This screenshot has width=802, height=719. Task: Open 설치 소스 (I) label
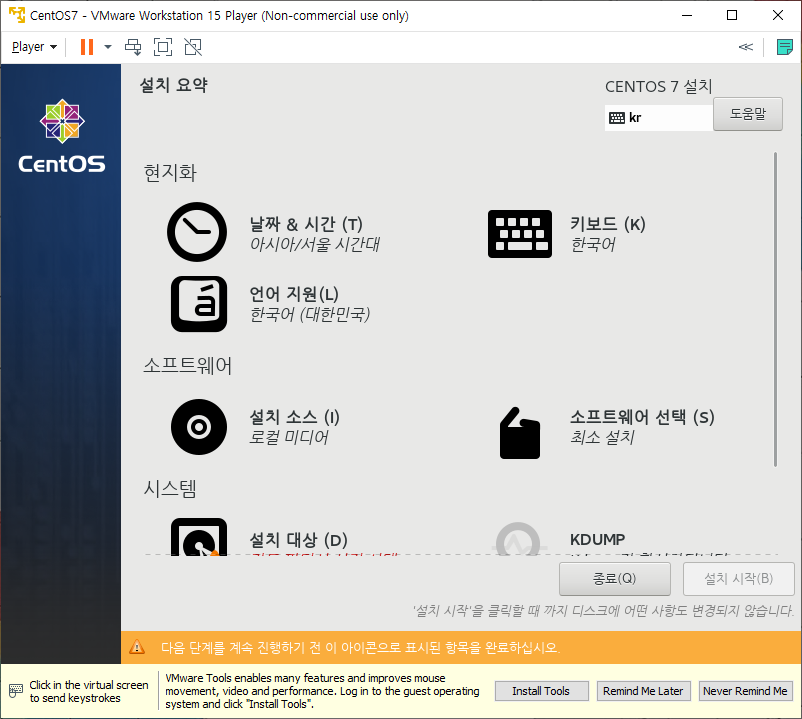tap(294, 417)
